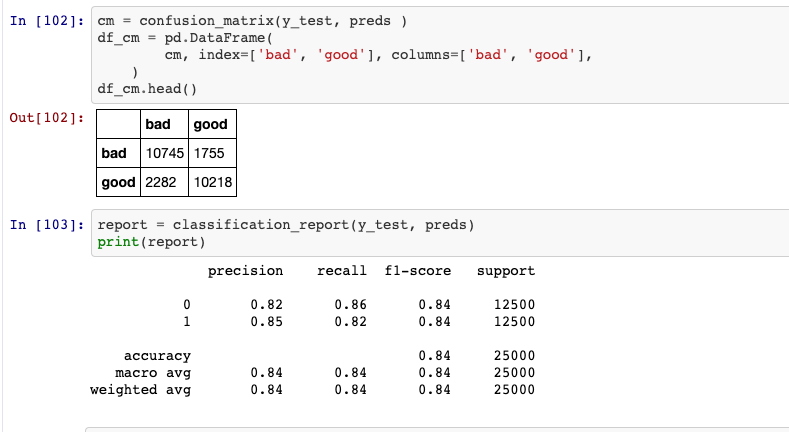Click the 'bad' column header
This screenshot has width=789, height=432.
pos(164,124)
